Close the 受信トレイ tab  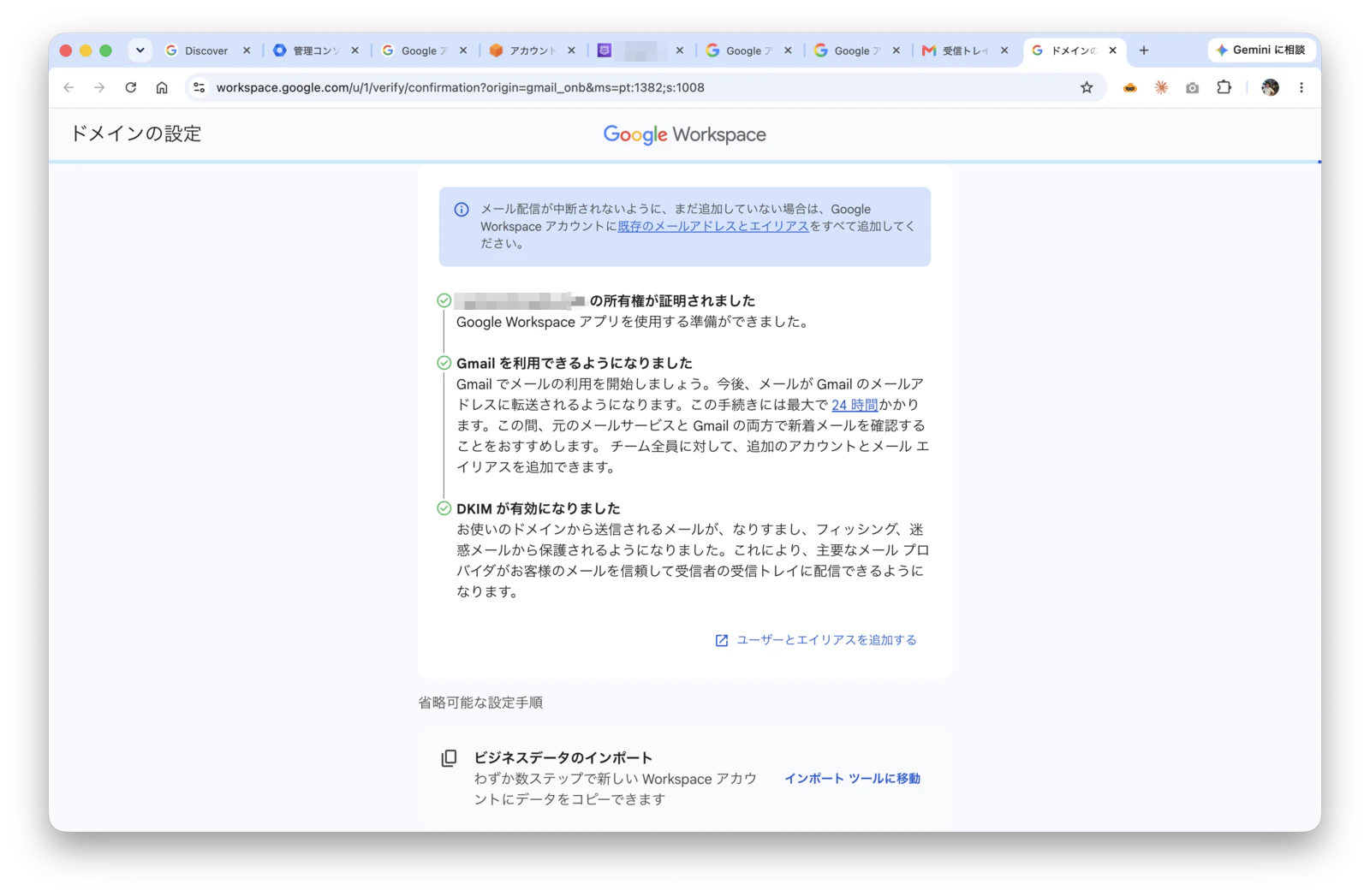pos(1005,50)
